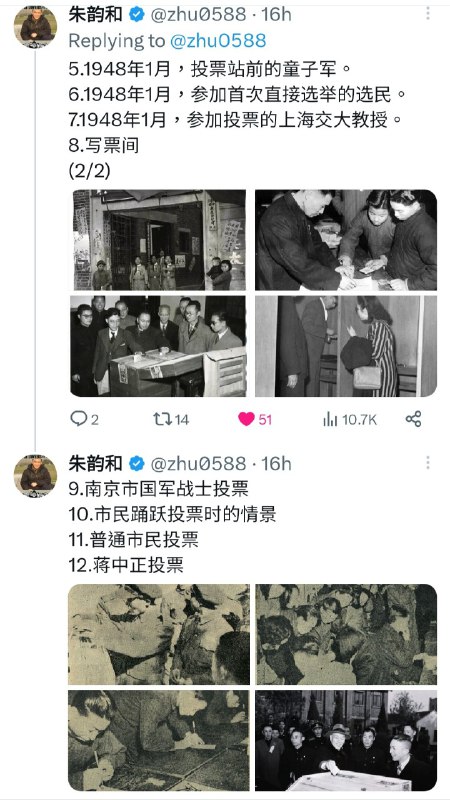Open 朱韵和 name on the second tweet
The height and width of the screenshot is (800, 450).
pyautogui.click(x=95, y=463)
